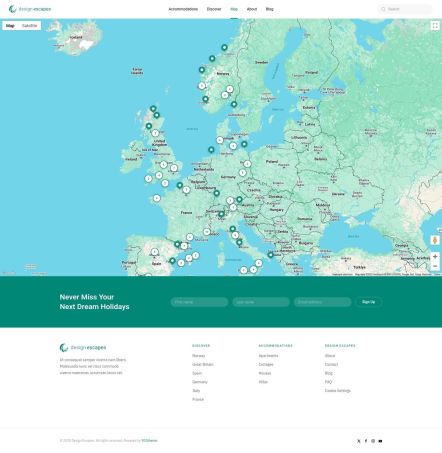Click the ACCOMMODATIONS footer column heading
This screenshot has width=442, height=453.
tap(275, 346)
